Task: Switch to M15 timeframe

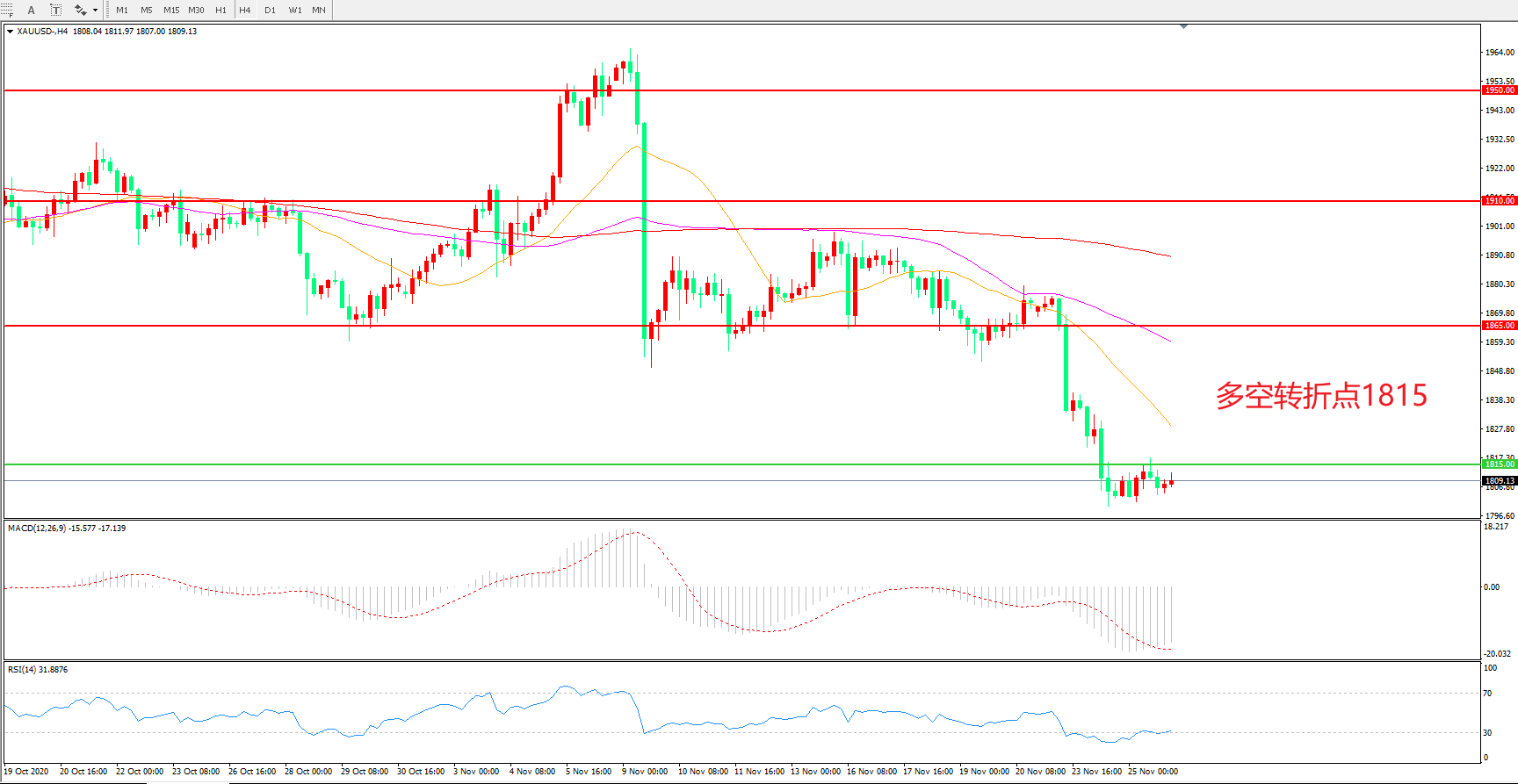Action: (171, 11)
